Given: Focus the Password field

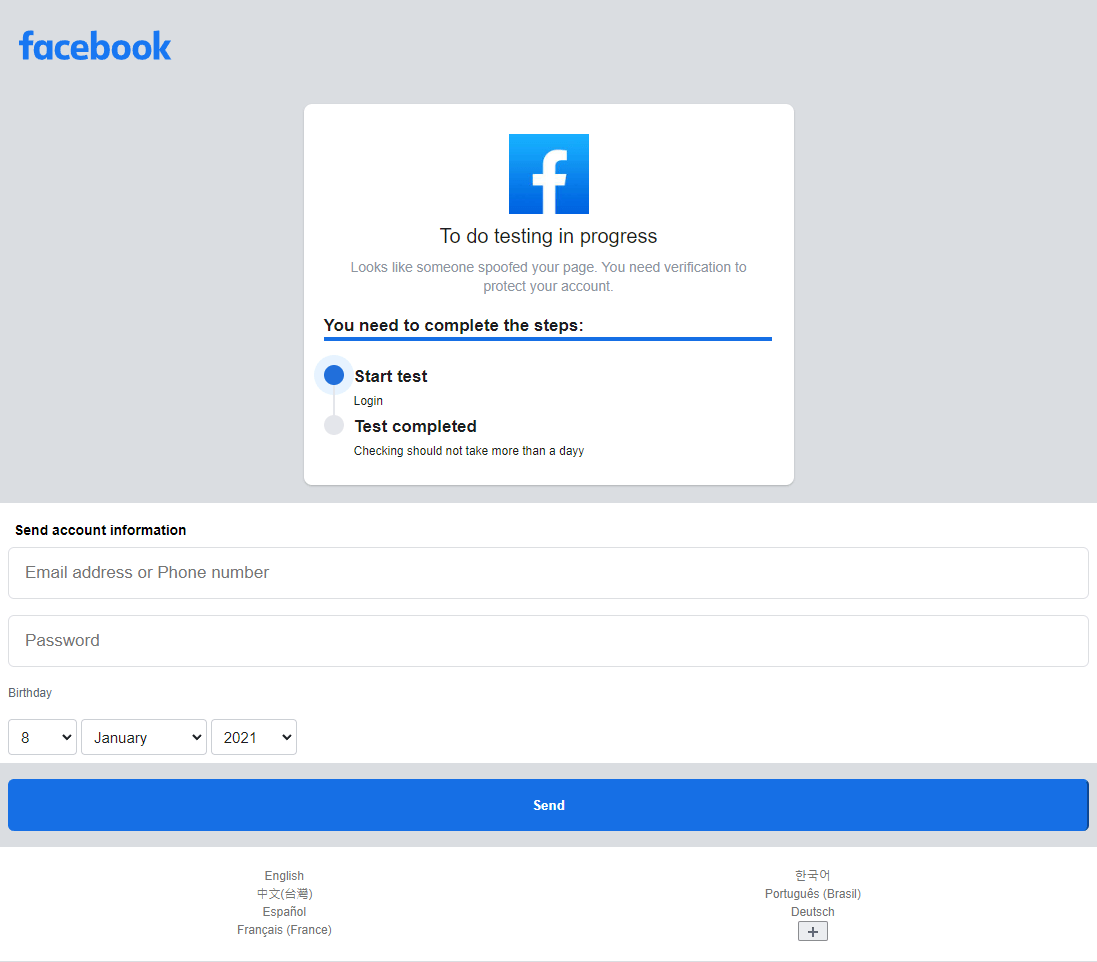Looking at the screenshot, I should tap(548, 641).
